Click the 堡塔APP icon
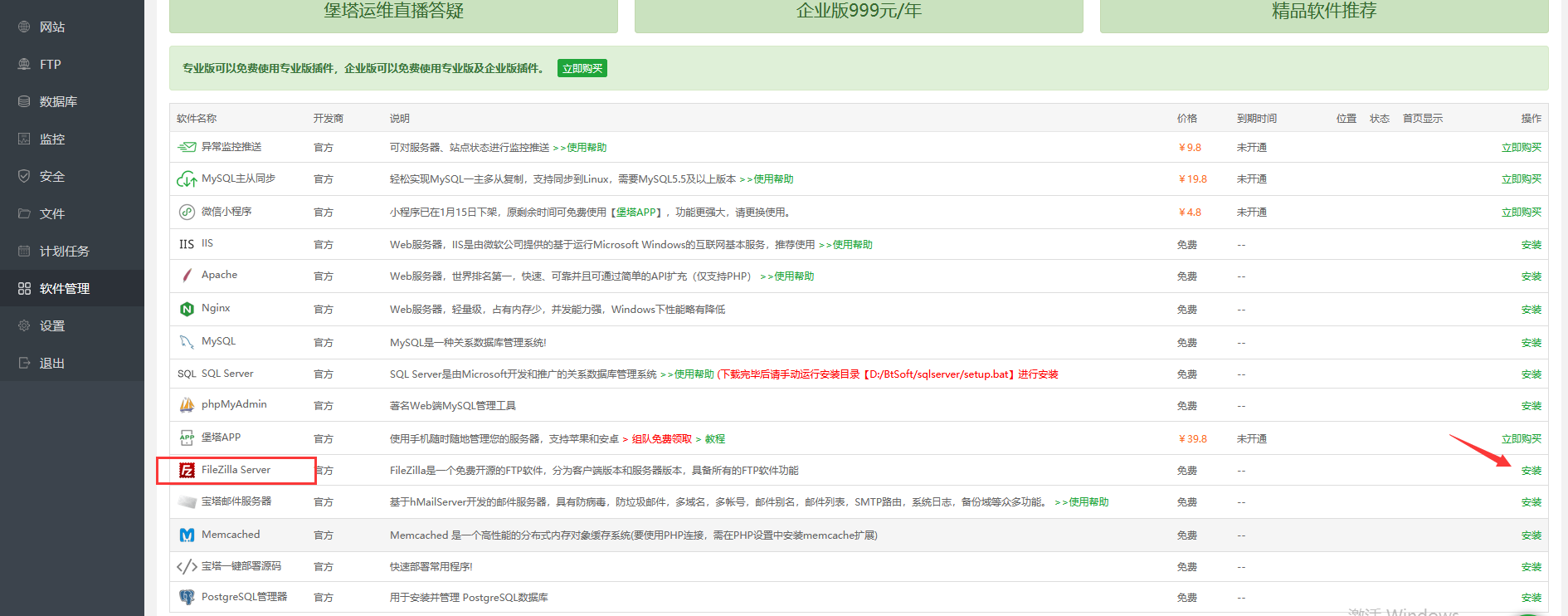The height and width of the screenshot is (616, 1568). (x=187, y=438)
